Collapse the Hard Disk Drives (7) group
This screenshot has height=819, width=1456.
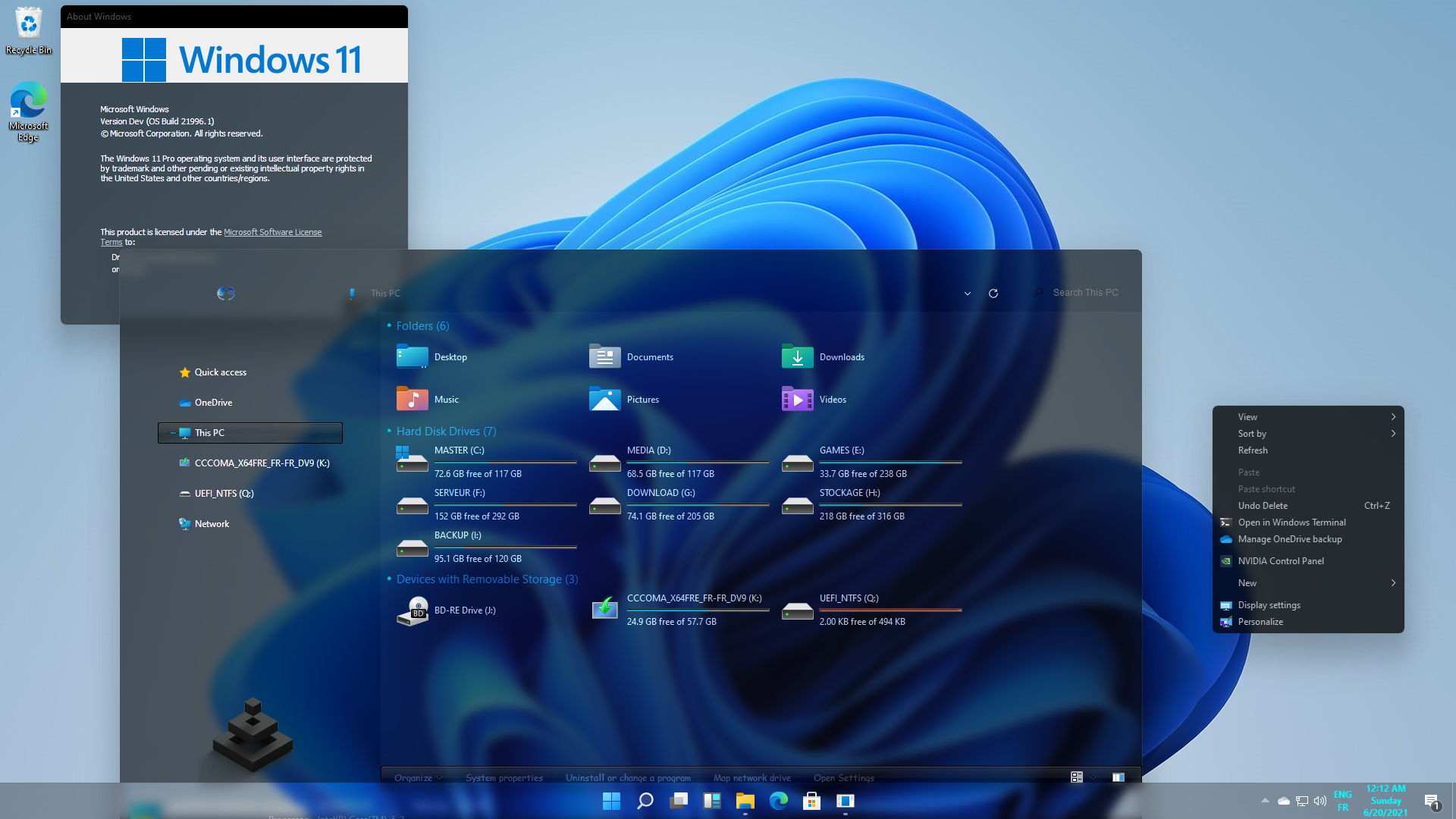pyautogui.click(x=389, y=431)
